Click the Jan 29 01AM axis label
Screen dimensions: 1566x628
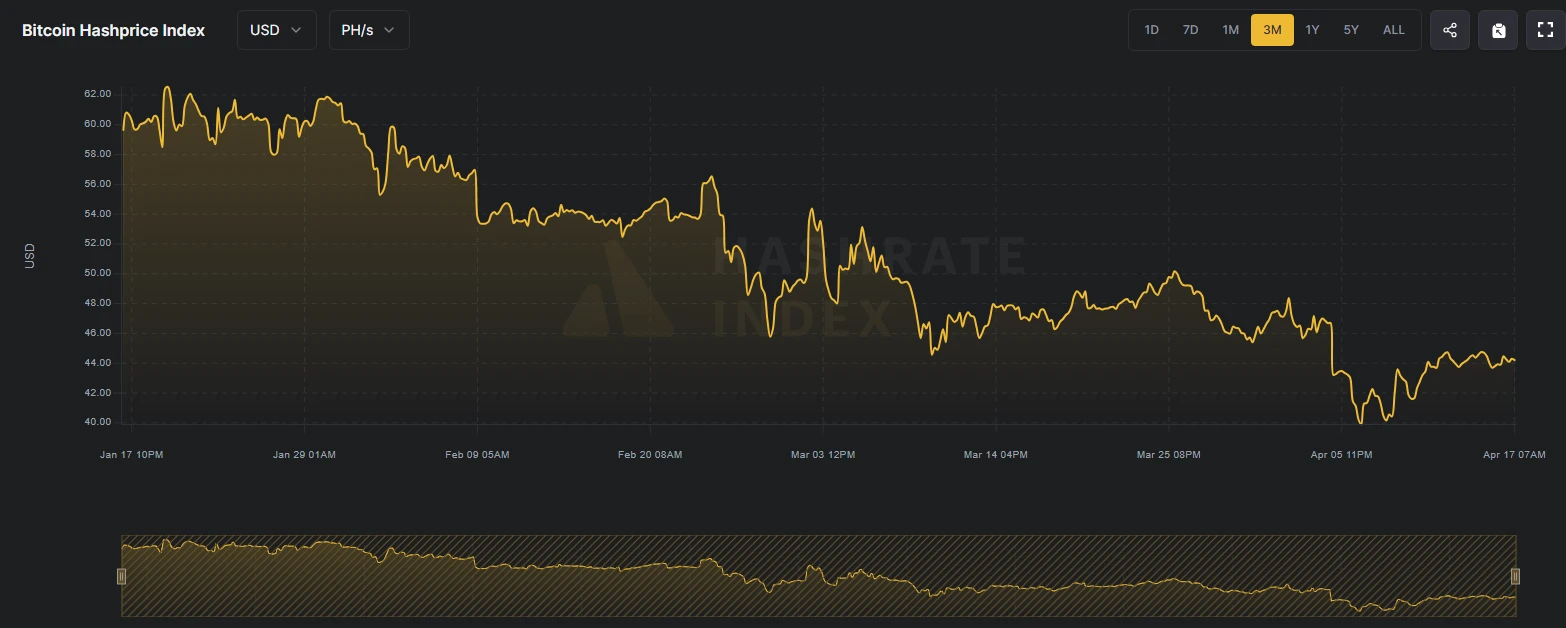click(304, 455)
